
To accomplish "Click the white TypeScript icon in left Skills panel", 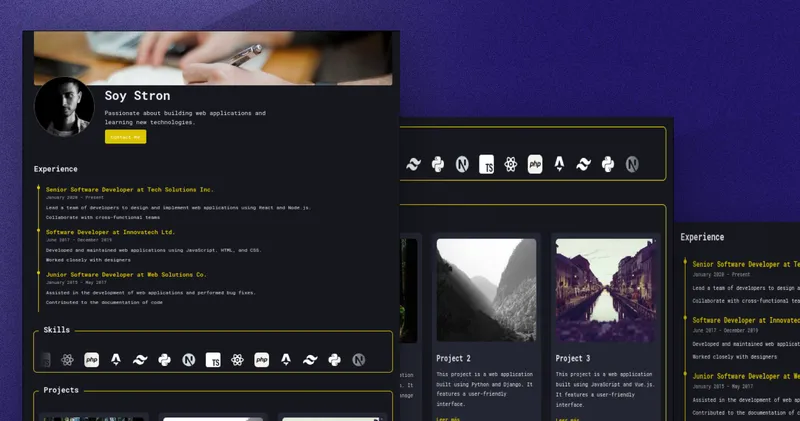I will point(213,360).
